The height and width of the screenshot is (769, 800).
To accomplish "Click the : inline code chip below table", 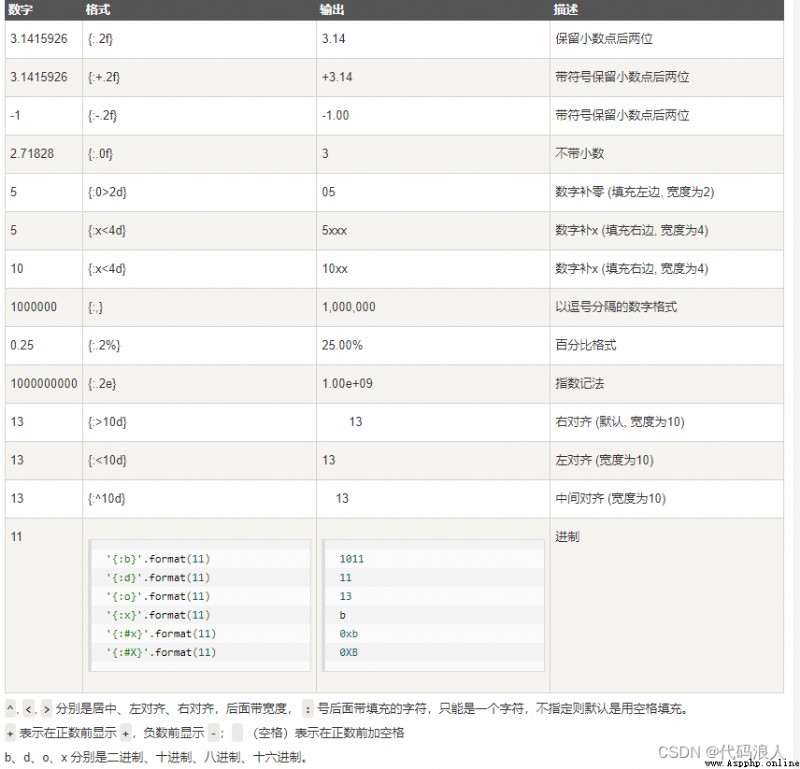I will (x=308, y=708).
